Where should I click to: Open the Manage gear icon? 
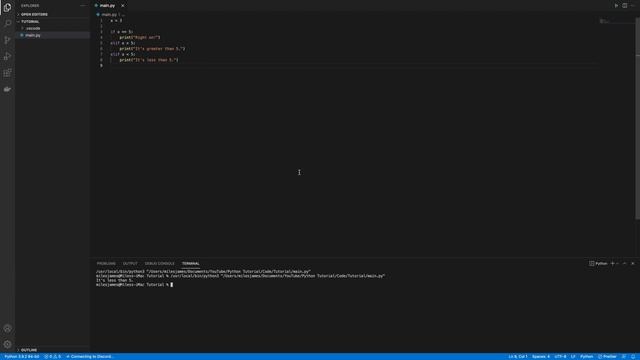(x=7, y=344)
